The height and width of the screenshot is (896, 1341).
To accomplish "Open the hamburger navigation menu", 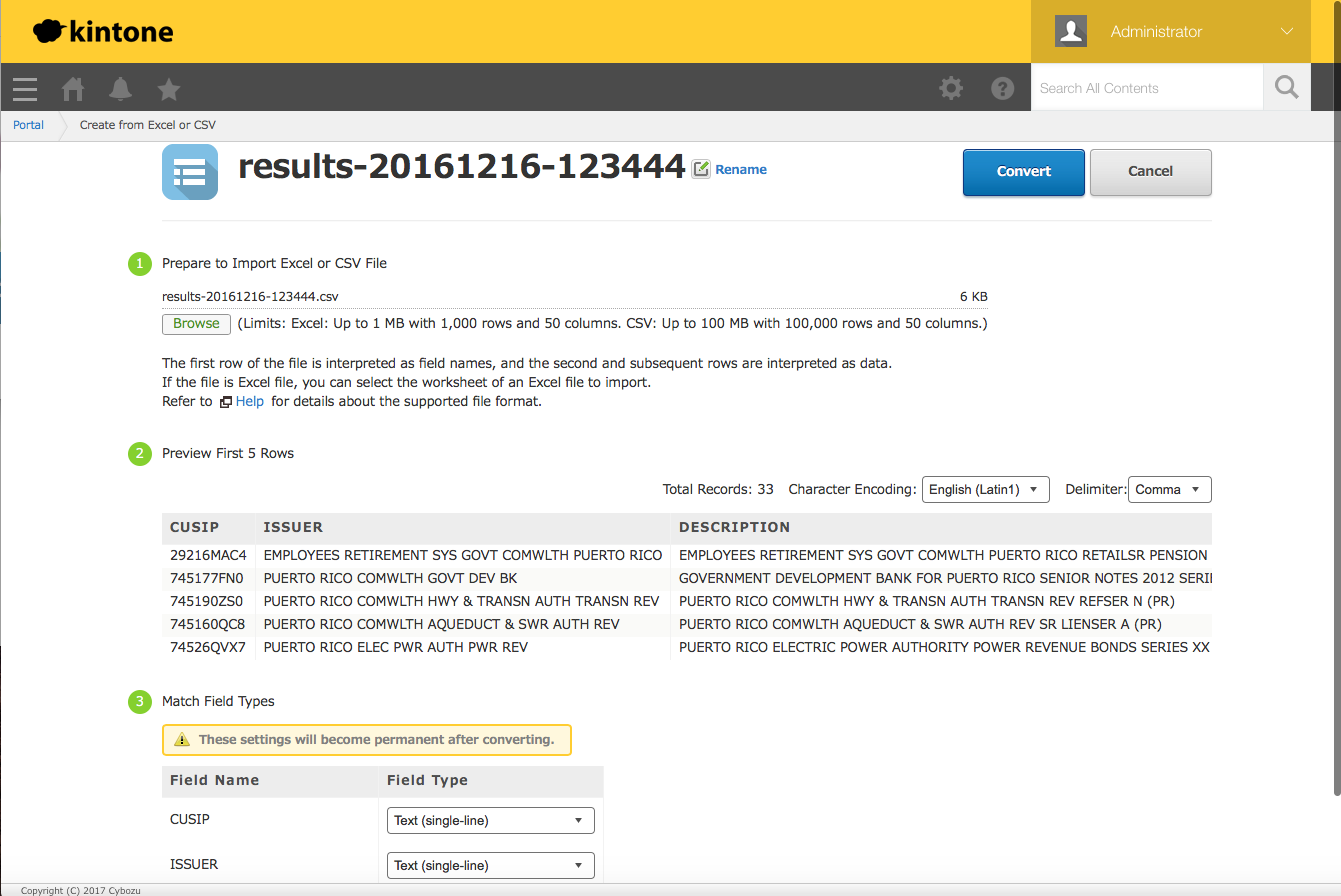I will coord(25,89).
